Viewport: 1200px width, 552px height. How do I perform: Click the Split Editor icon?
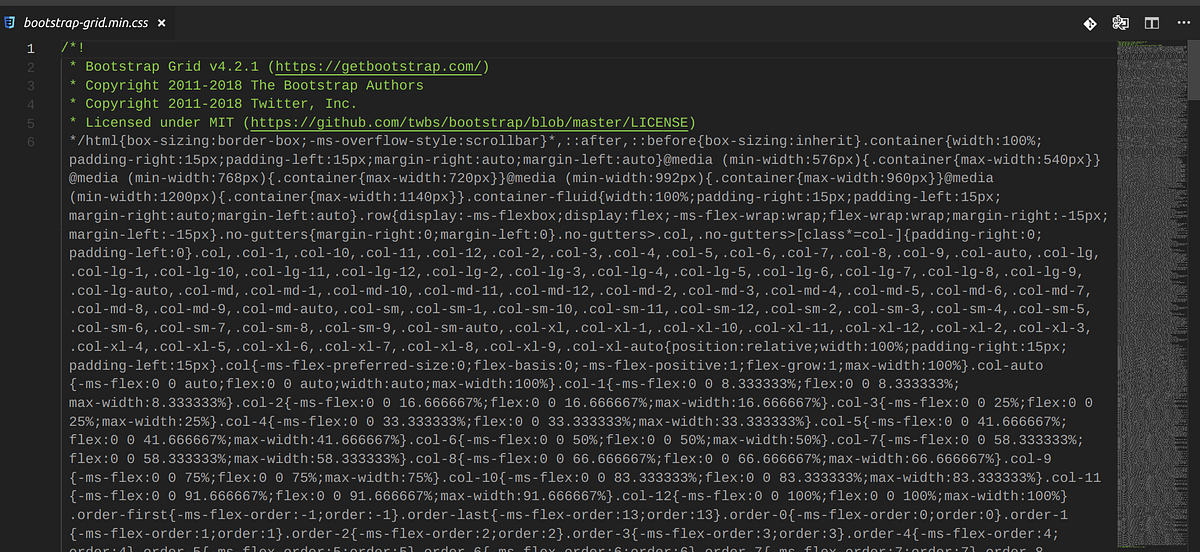point(1152,22)
